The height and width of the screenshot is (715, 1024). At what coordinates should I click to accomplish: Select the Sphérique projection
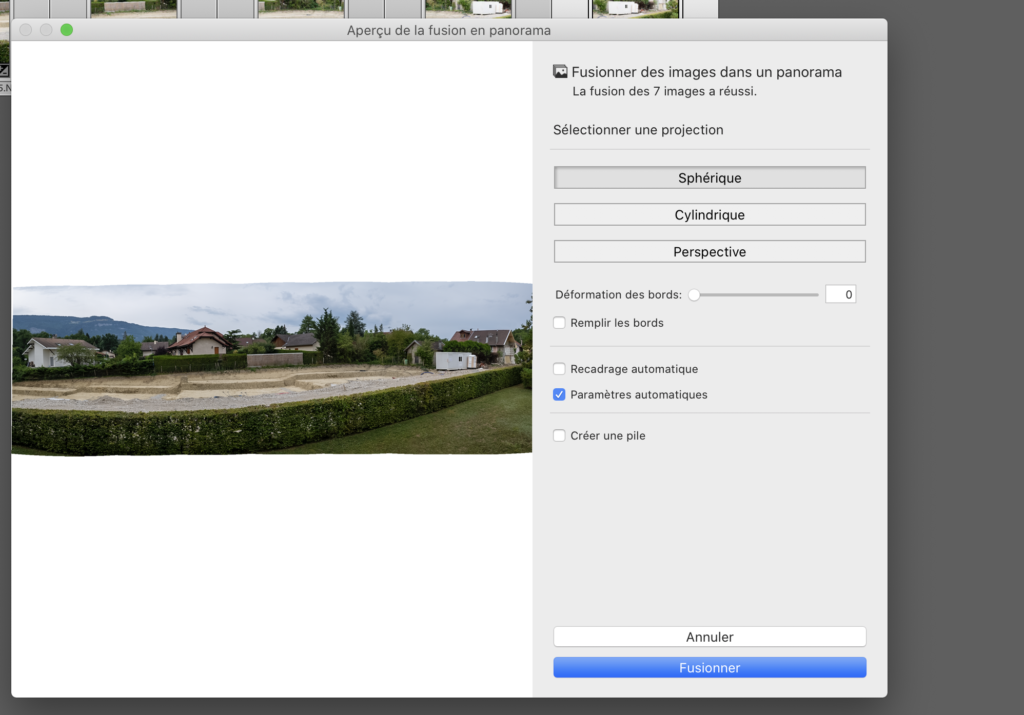coord(709,178)
